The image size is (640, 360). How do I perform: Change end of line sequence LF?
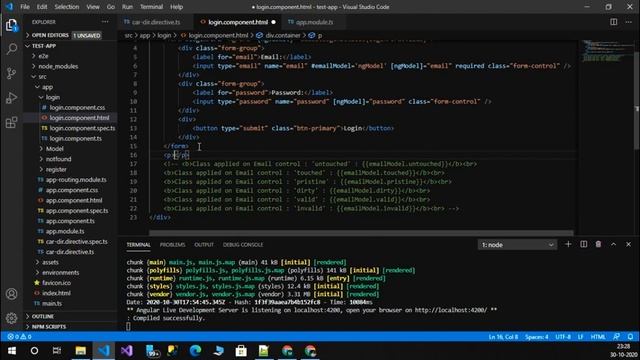pos(580,337)
